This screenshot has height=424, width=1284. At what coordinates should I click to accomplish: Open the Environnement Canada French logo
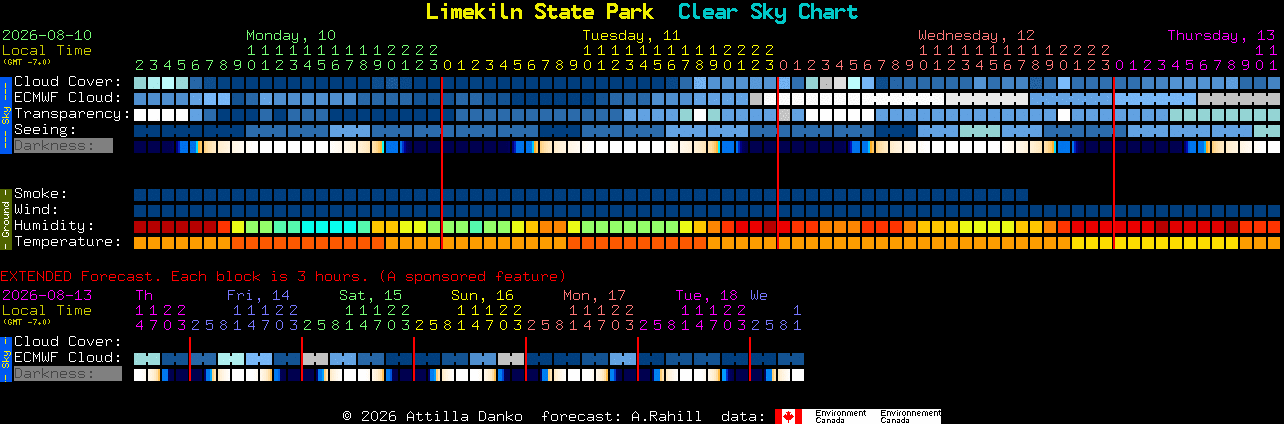[911, 416]
